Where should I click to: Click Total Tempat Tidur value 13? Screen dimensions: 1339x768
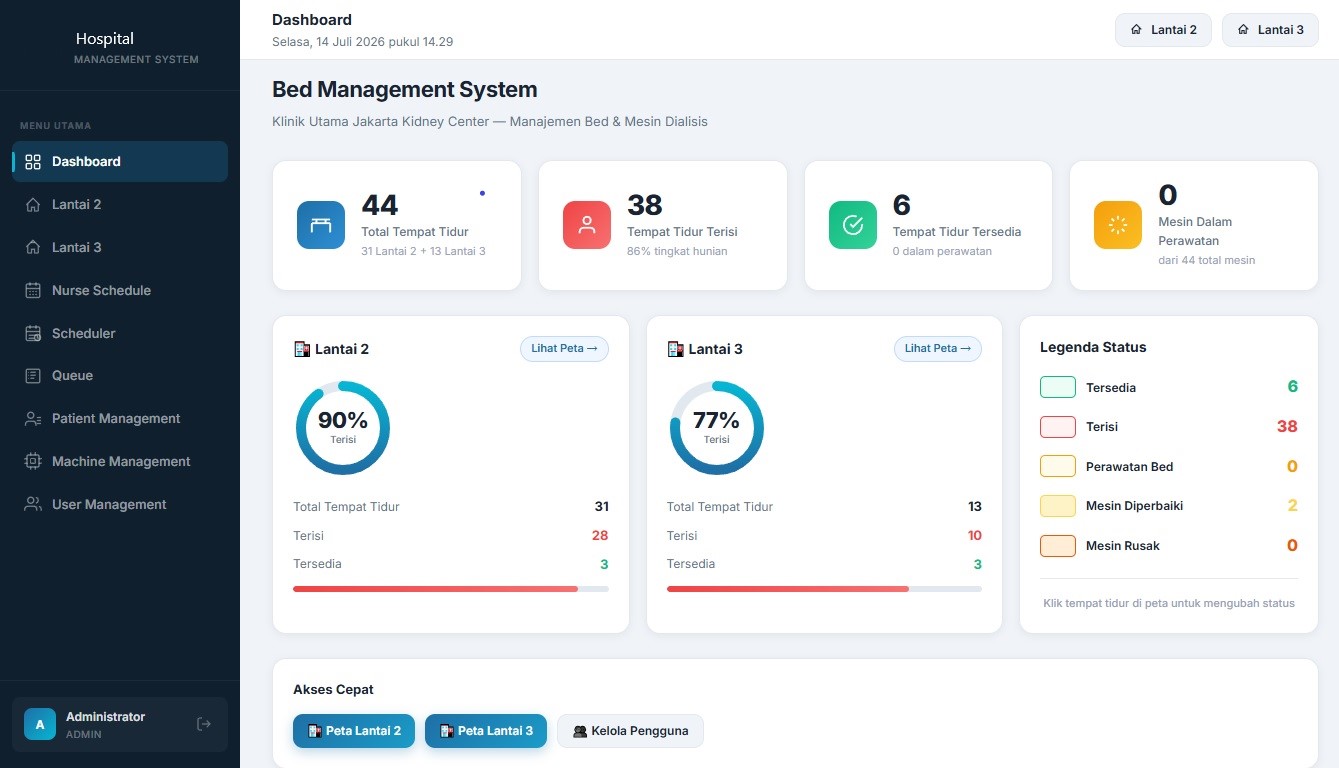click(x=975, y=507)
